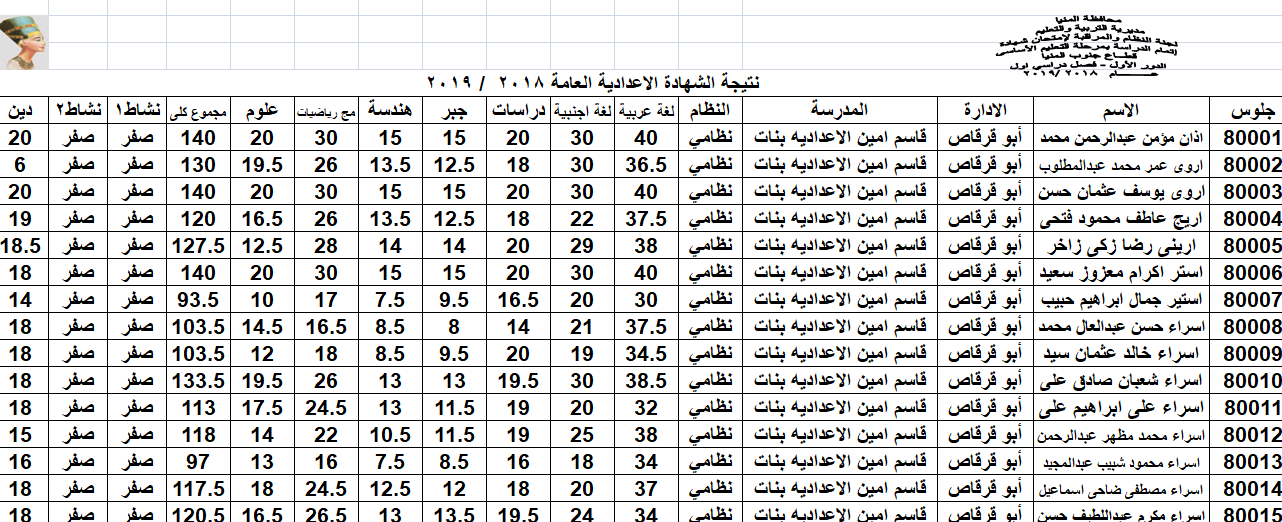This screenshot has width=1282, height=522.
Task: Select name 'اروى عمر محمد عبدالمطلوب'
Action: tap(1120, 164)
